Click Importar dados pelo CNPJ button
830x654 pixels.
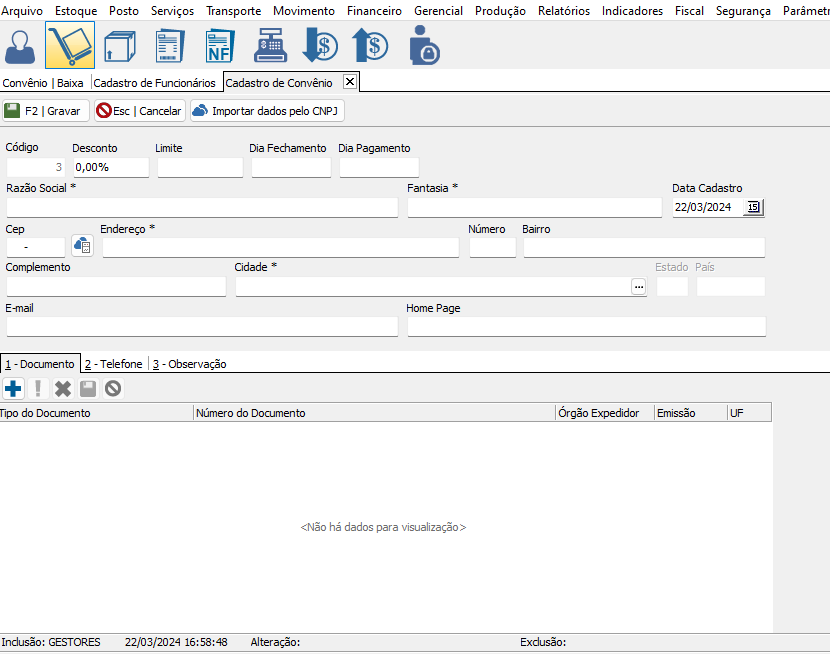[267, 111]
